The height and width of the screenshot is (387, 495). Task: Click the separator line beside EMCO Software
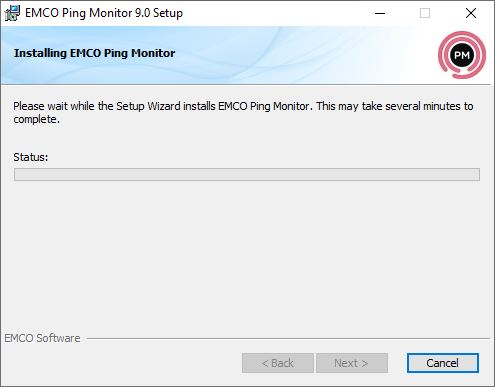[x=288, y=339]
